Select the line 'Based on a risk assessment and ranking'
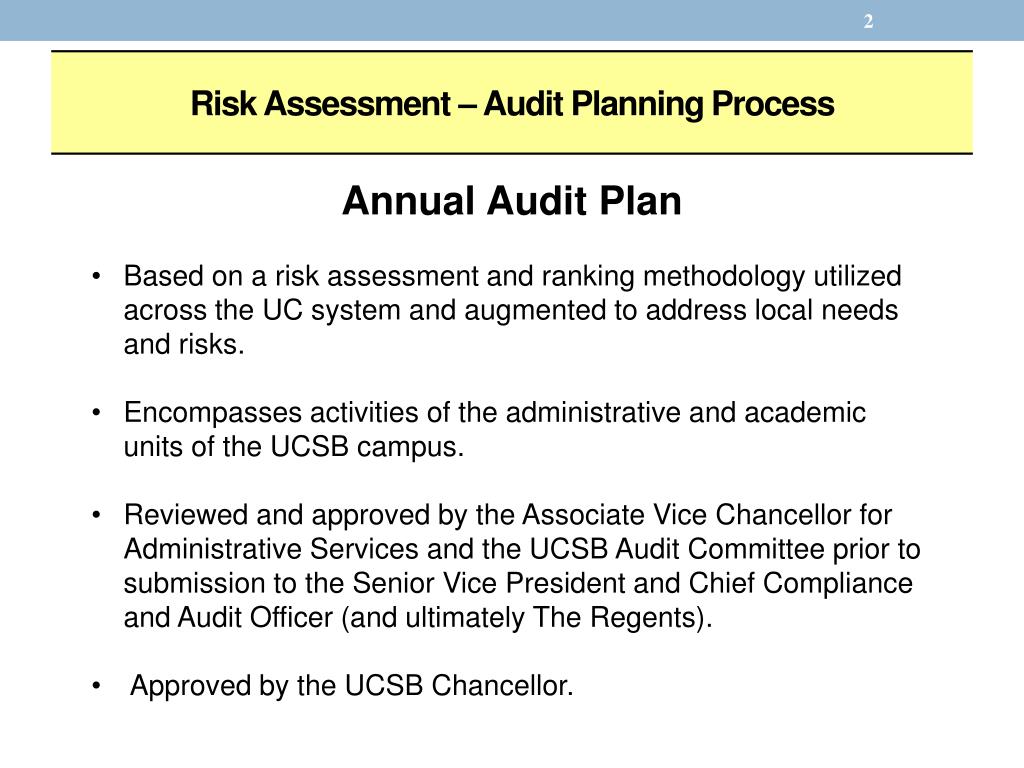This screenshot has height=768, width=1024. coord(513,276)
